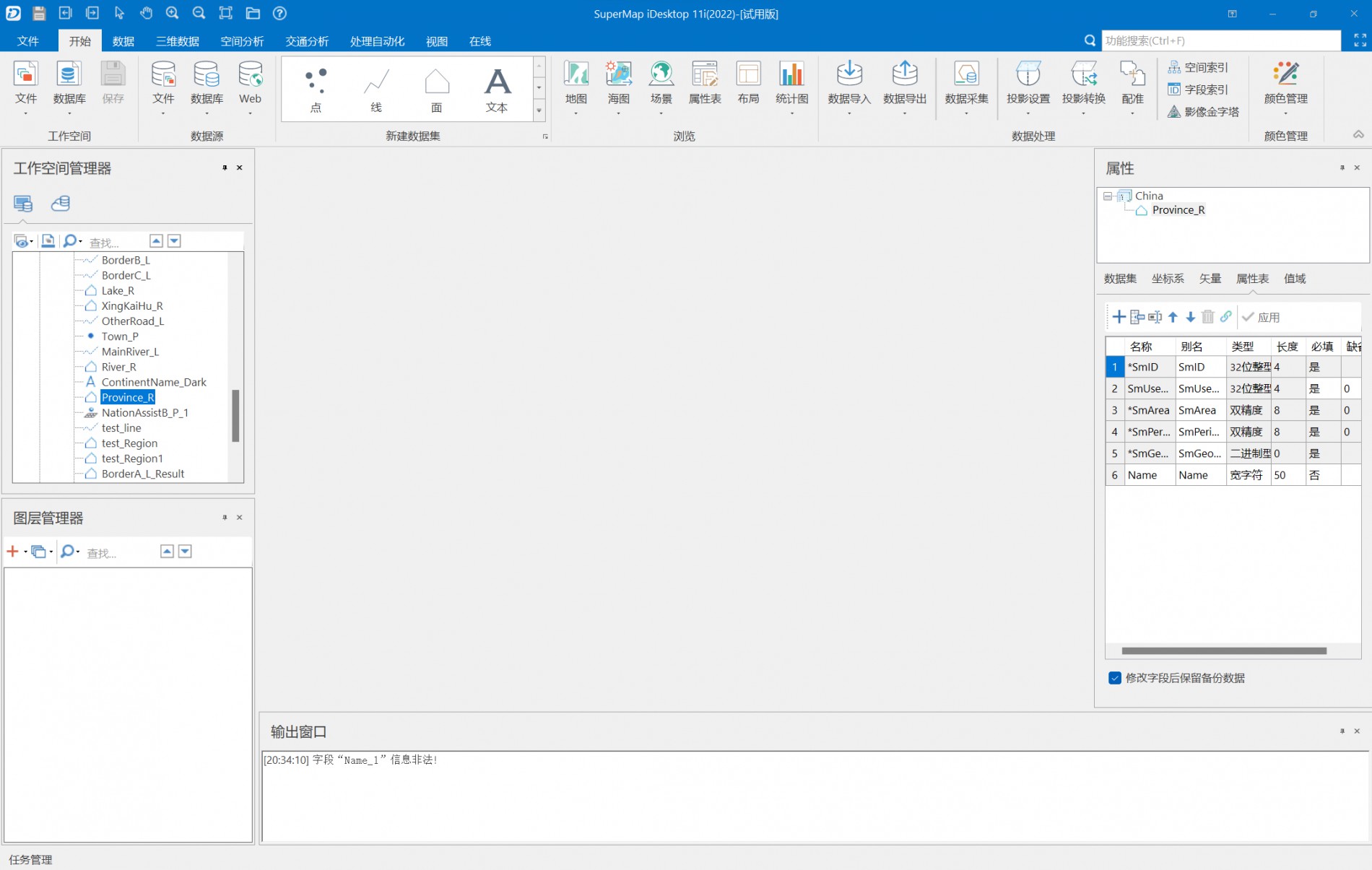The height and width of the screenshot is (870, 1372).
Task: Select the Name field row
Action: 1233,475
